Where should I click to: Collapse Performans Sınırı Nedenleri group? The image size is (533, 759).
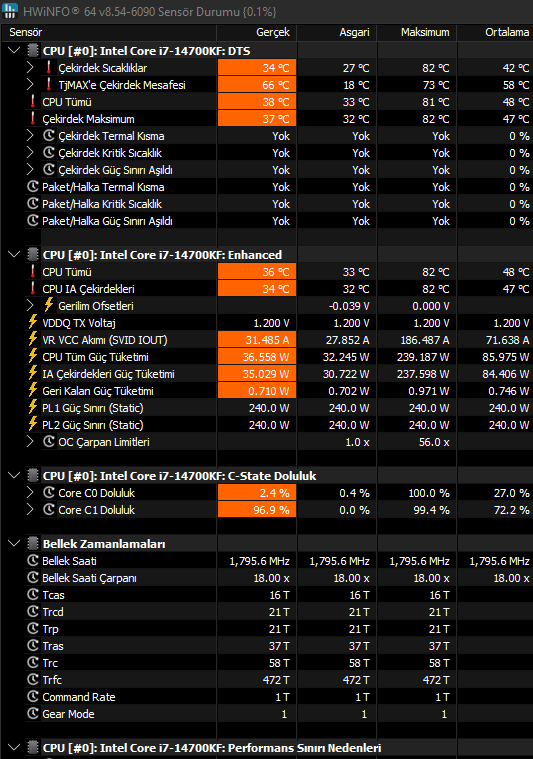click(14, 747)
